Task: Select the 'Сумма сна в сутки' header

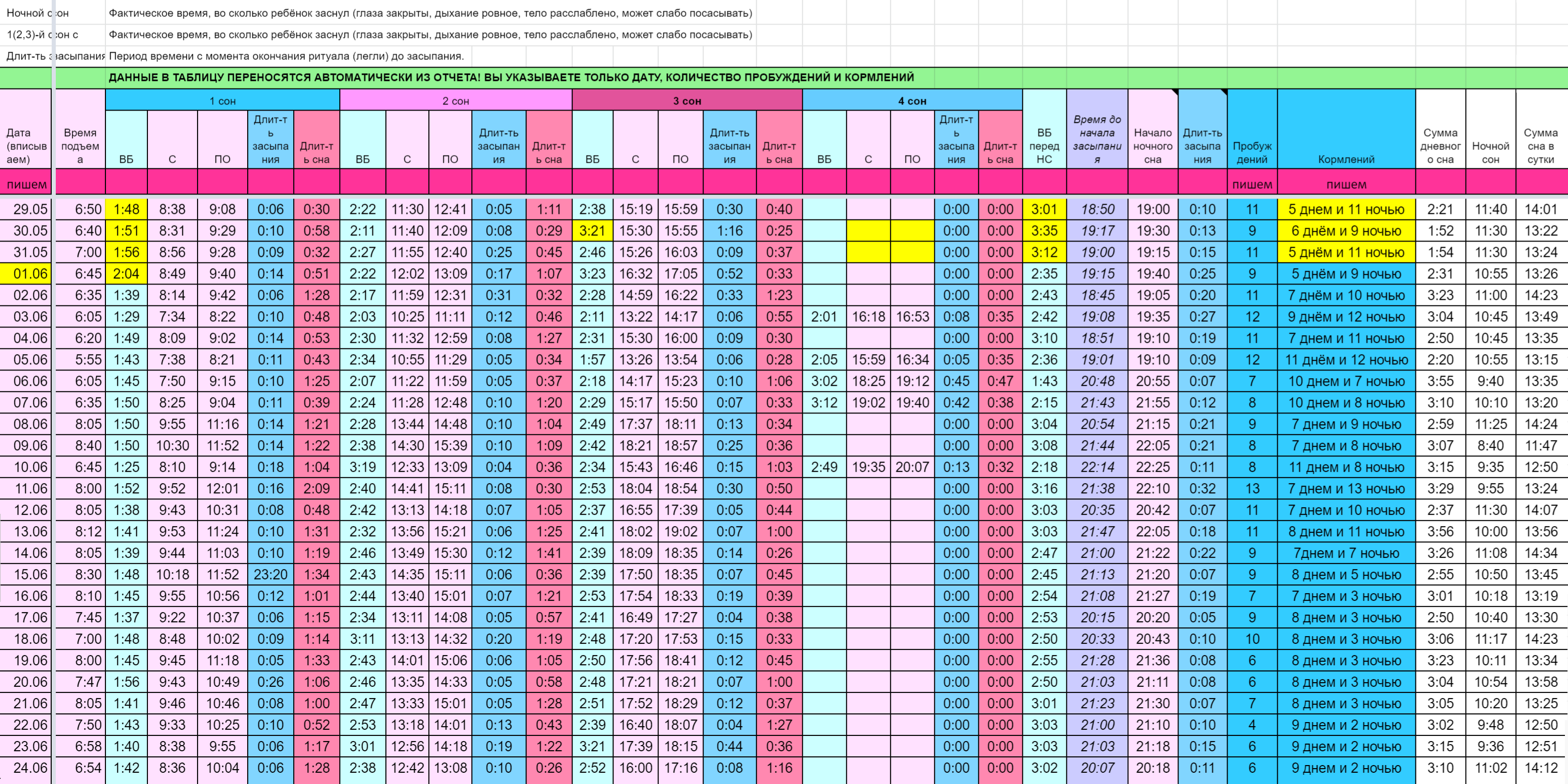Action: (1541, 129)
